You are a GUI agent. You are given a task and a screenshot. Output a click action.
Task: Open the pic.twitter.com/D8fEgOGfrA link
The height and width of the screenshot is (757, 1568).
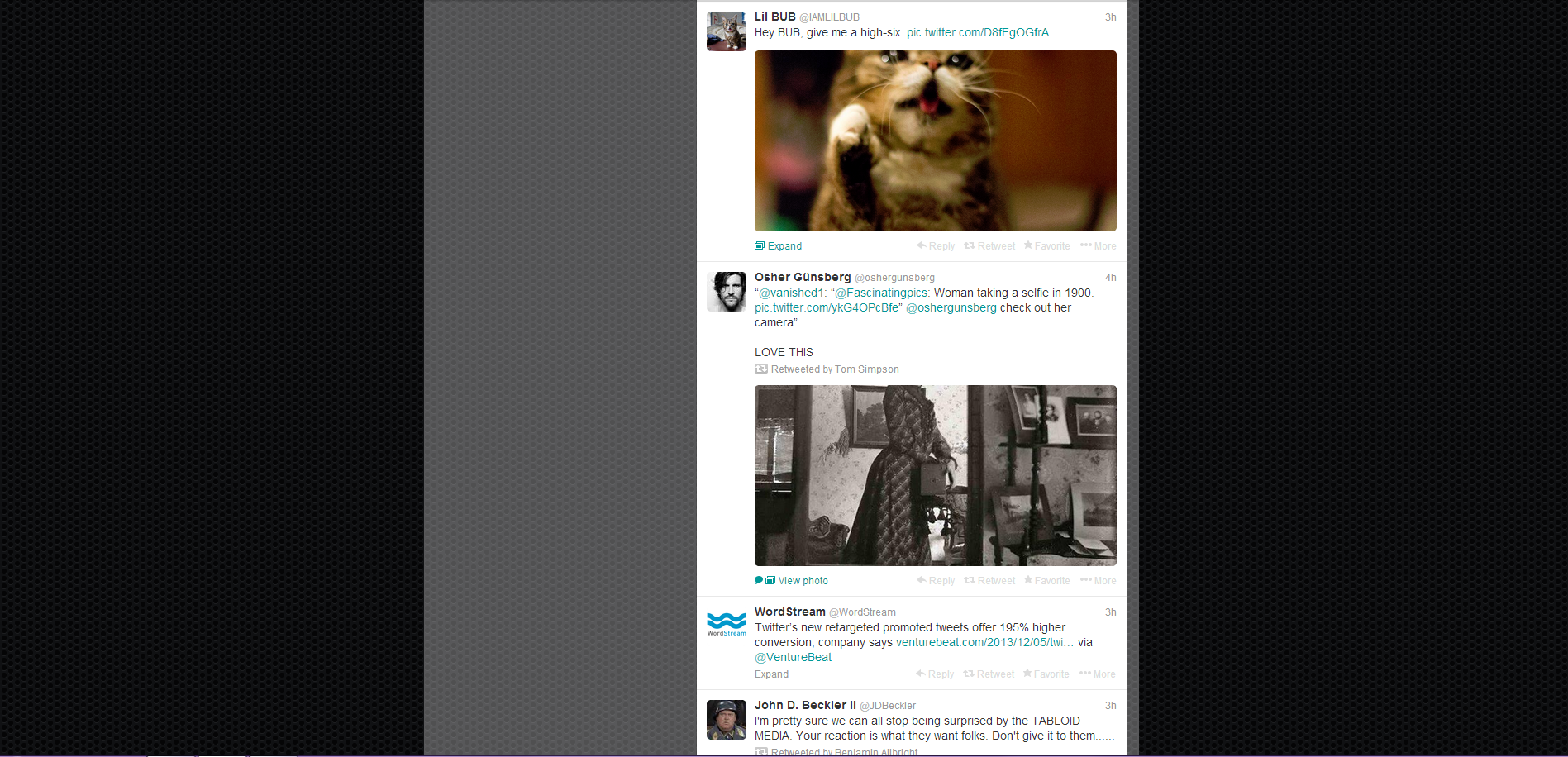tap(977, 33)
